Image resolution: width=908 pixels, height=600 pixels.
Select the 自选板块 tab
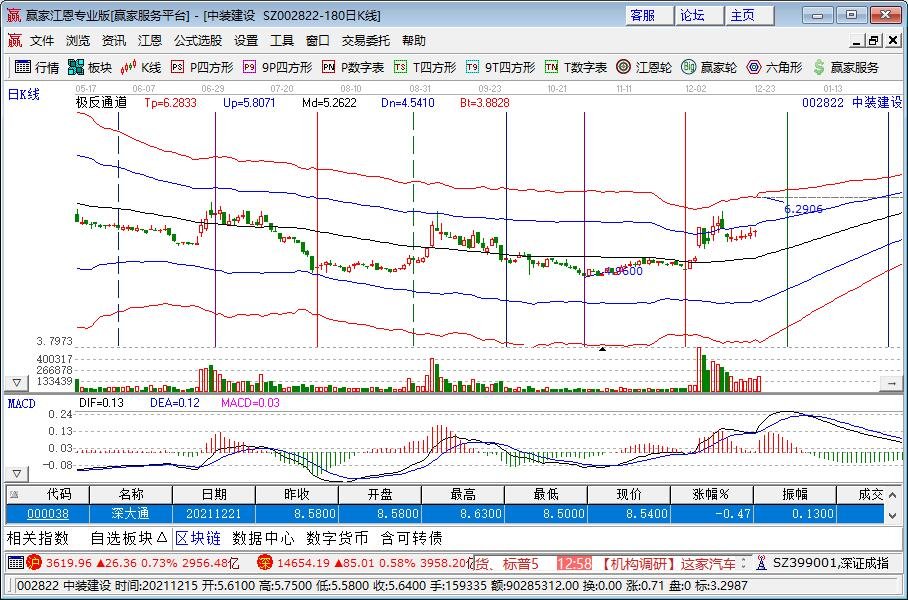(x=129, y=538)
